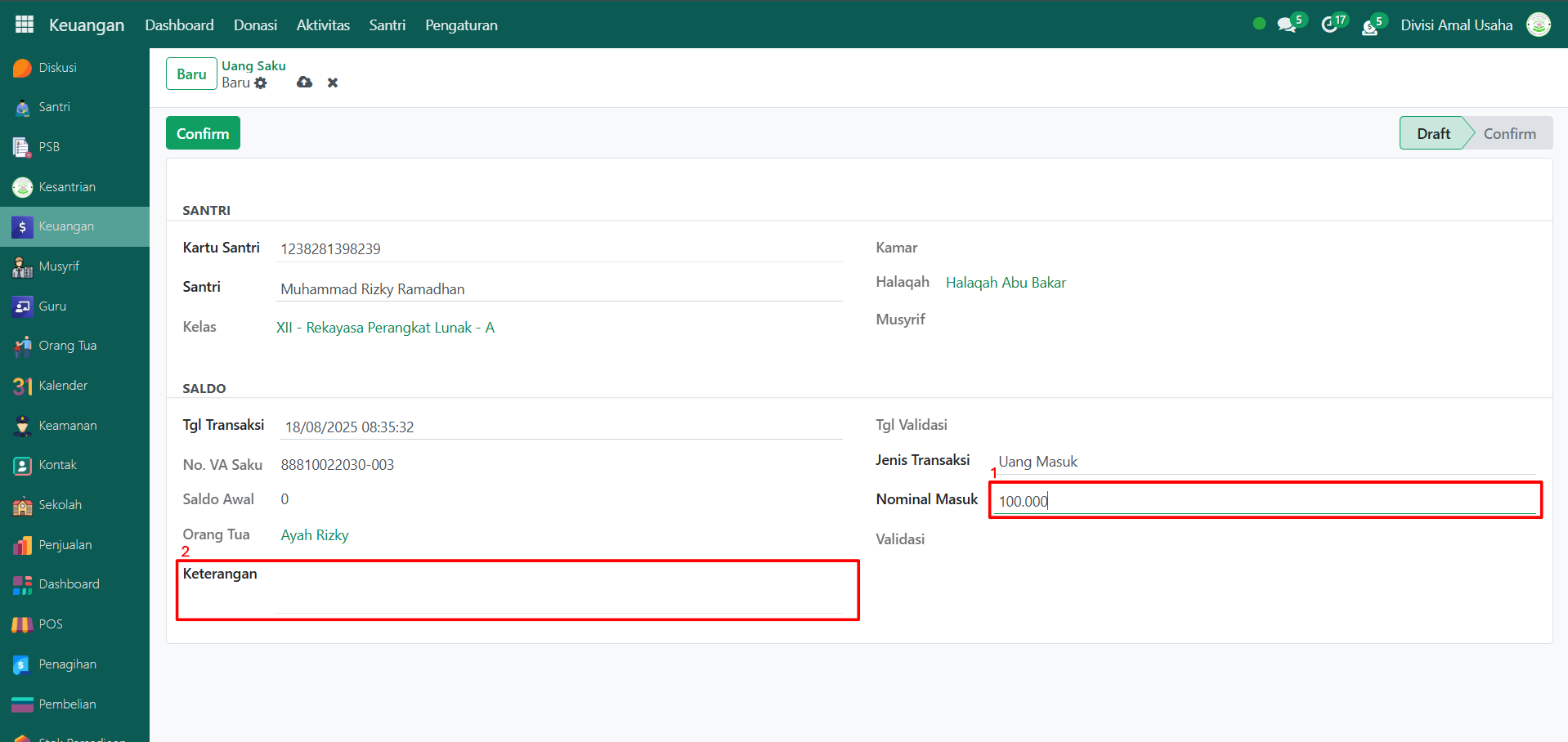Open the gear actions menu beside Baru
The width and height of the screenshot is (1568, 742).
(261, 83)
